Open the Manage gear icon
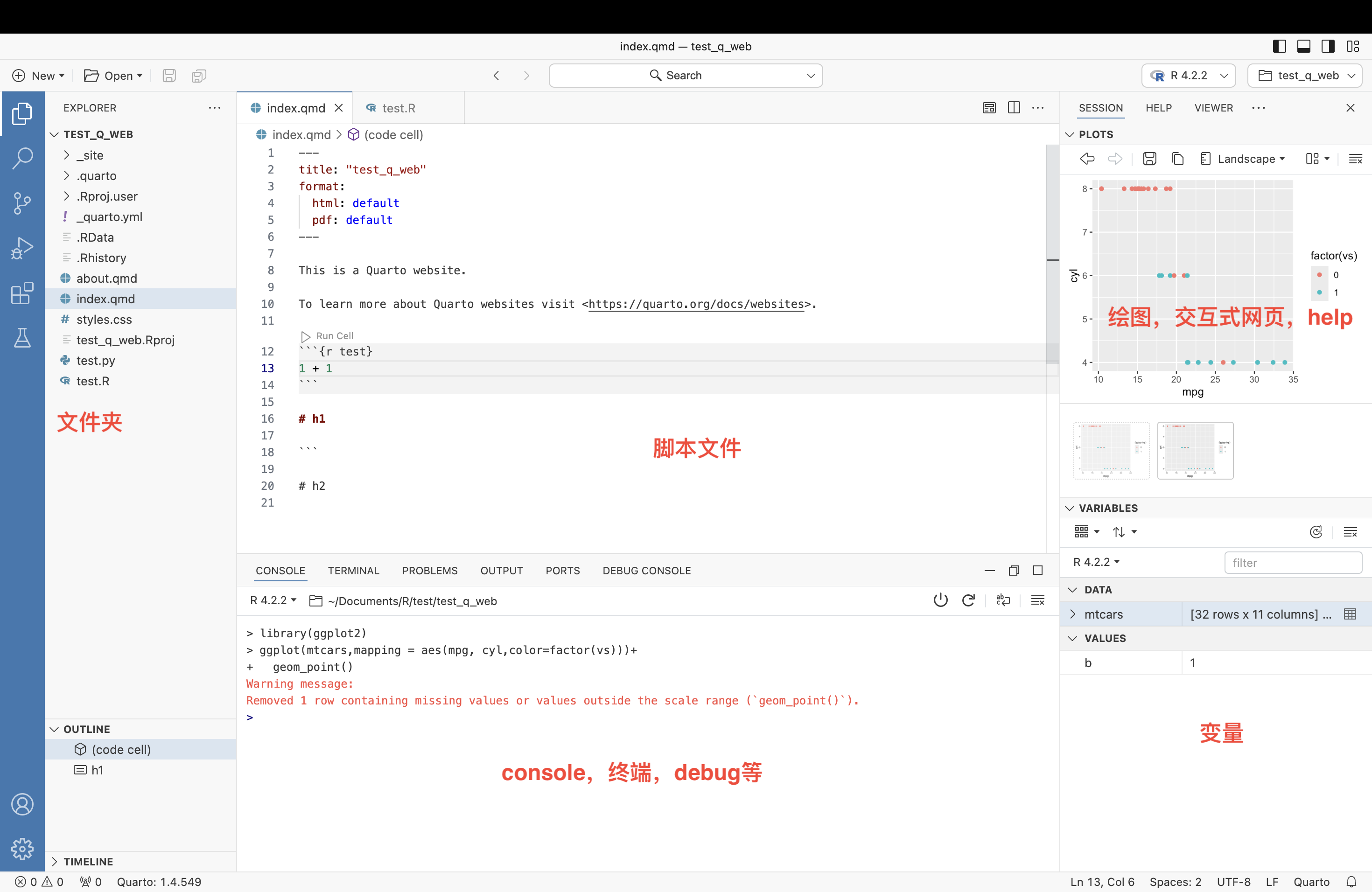Screen dimensions: 1372x892 (x=22, y=849)
